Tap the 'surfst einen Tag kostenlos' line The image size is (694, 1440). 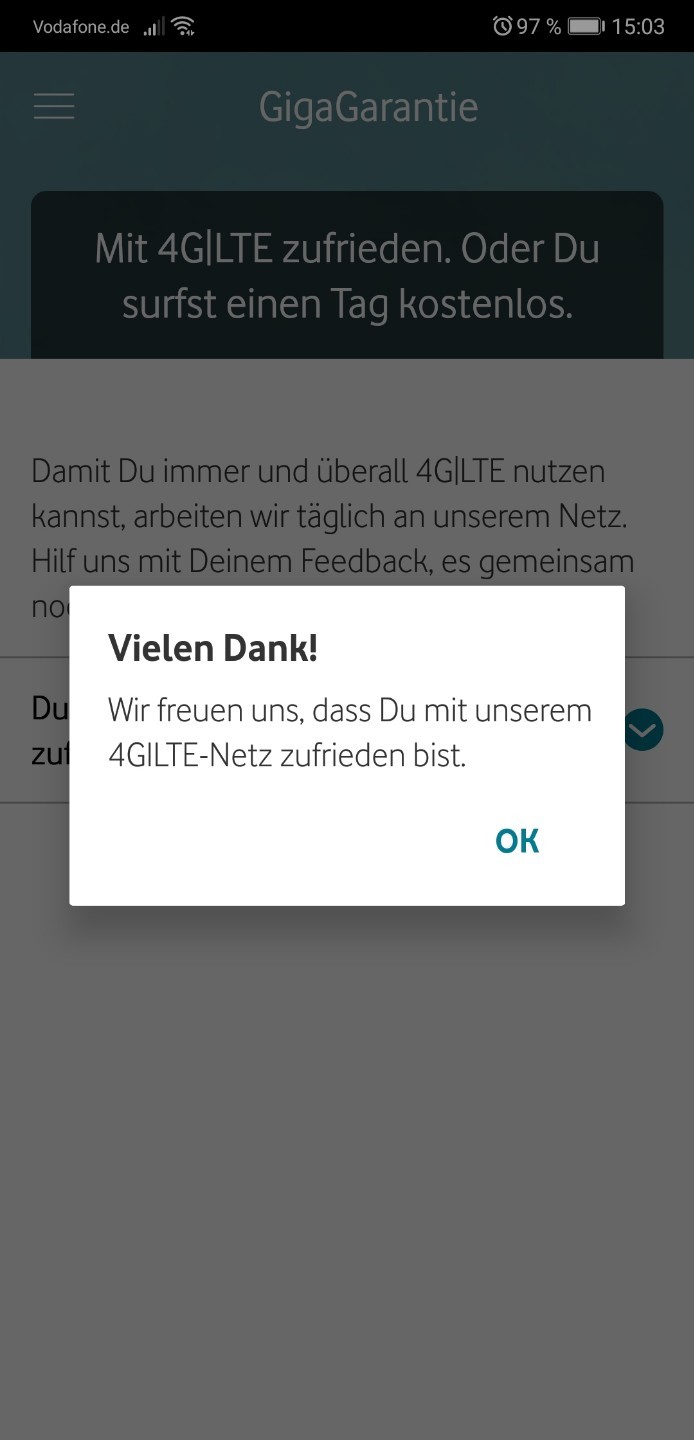(347, 306)
